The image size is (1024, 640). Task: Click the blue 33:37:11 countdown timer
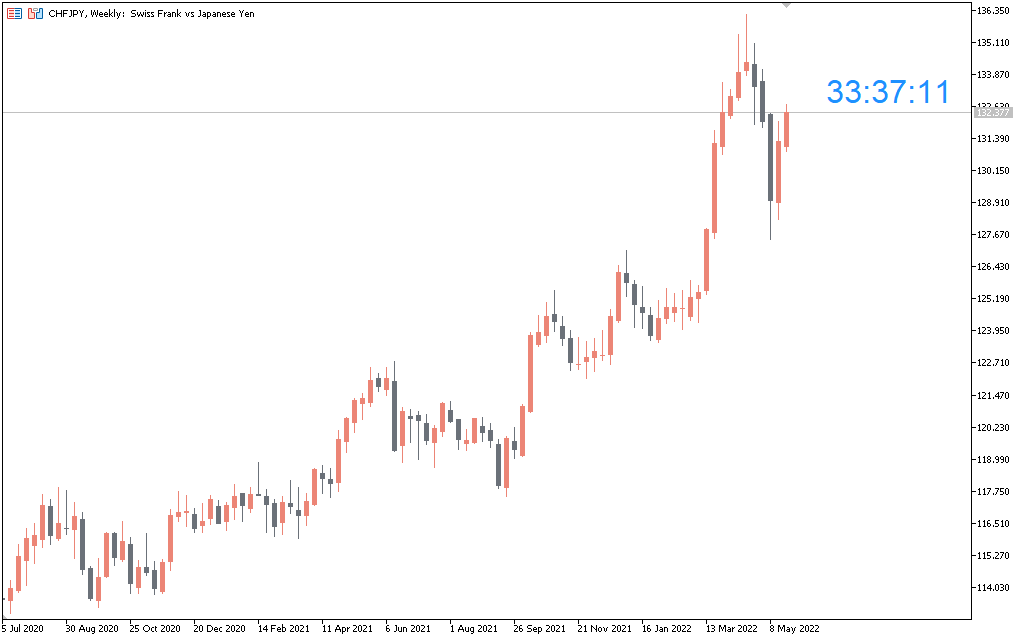point(887,92)
